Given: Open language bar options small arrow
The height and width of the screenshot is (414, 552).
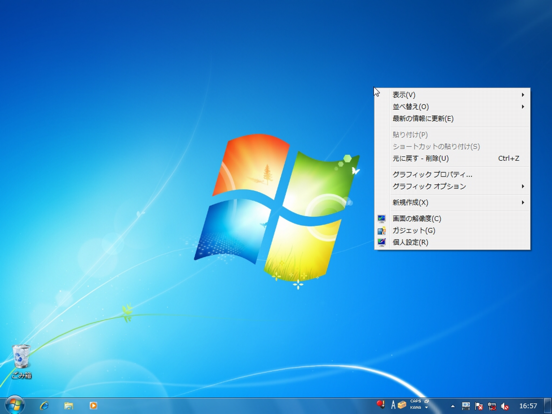Looking at the screenshot, I should 427,408.
